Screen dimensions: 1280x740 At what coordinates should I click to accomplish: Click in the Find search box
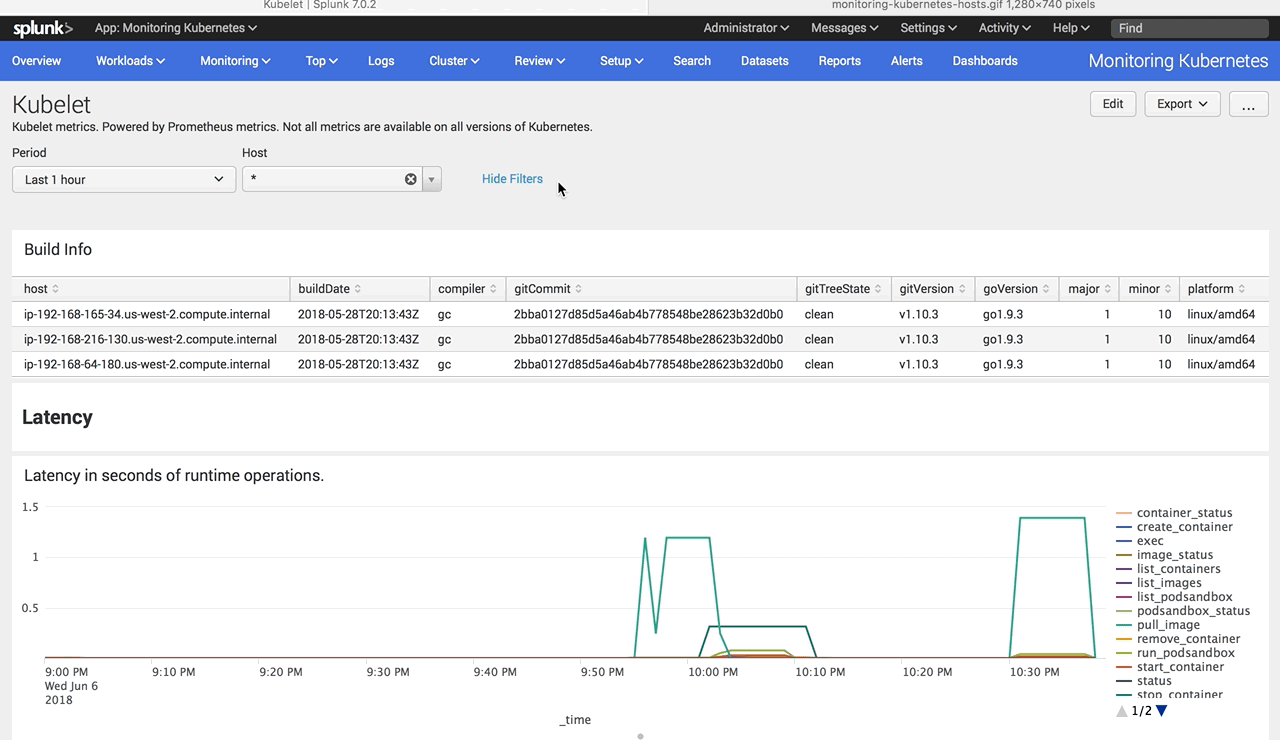(1190, 28)
